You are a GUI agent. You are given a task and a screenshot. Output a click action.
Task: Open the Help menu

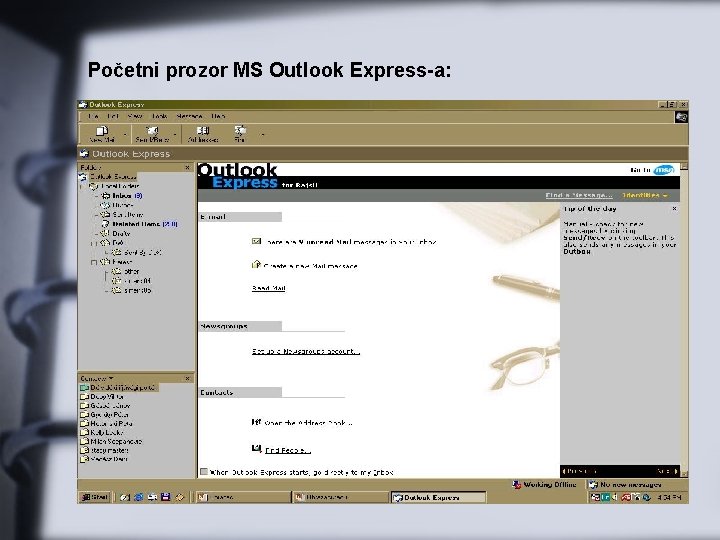[218, 116]
